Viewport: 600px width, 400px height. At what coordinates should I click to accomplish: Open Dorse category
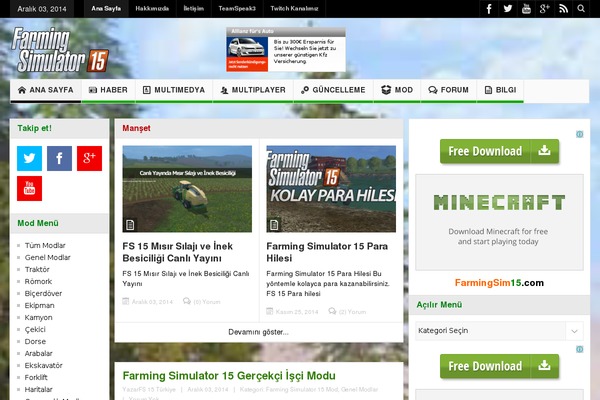(35, 341)
